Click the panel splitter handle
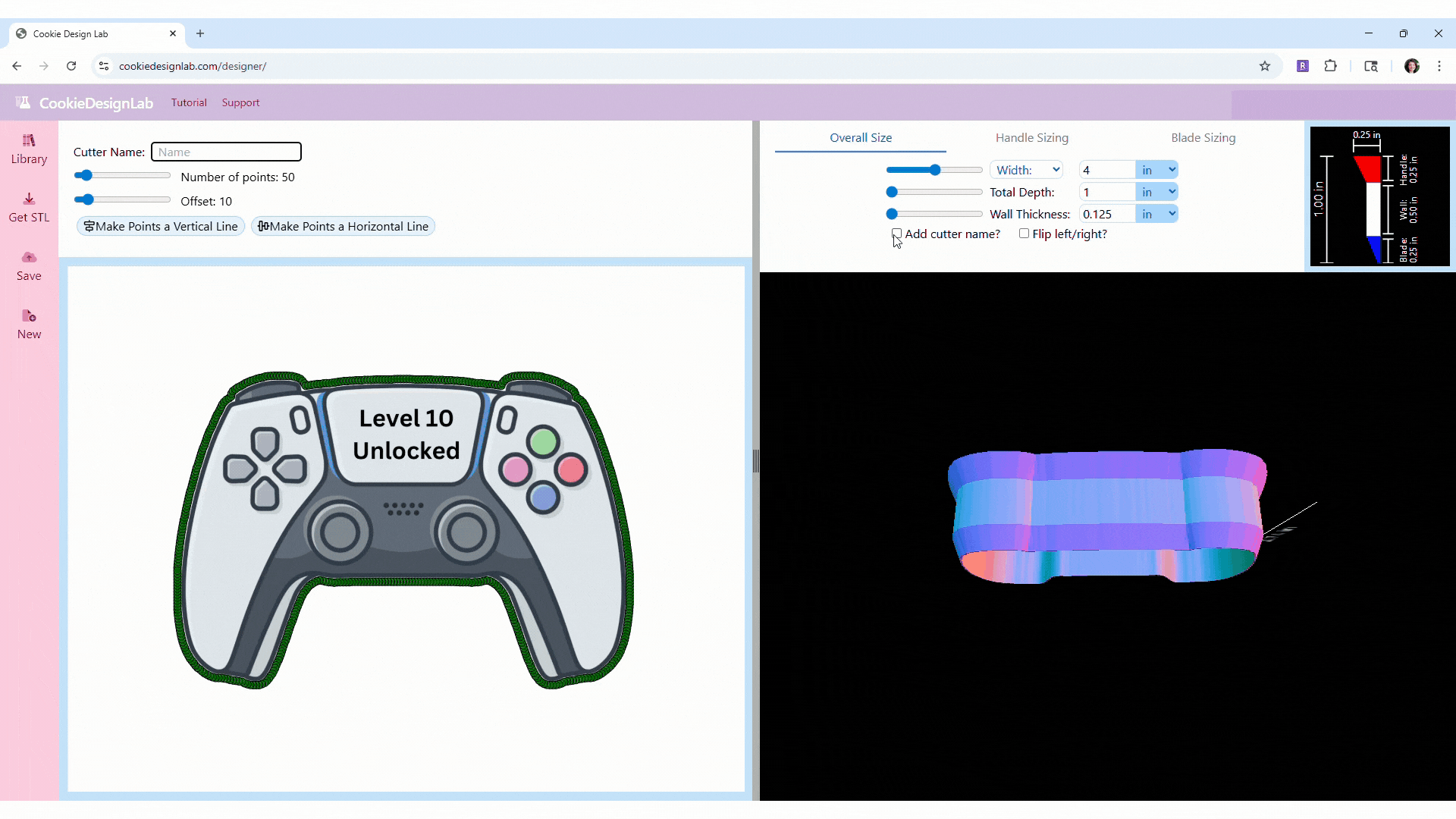The width and height of the screenshot is (1456, 819). [x=755, y=460]
